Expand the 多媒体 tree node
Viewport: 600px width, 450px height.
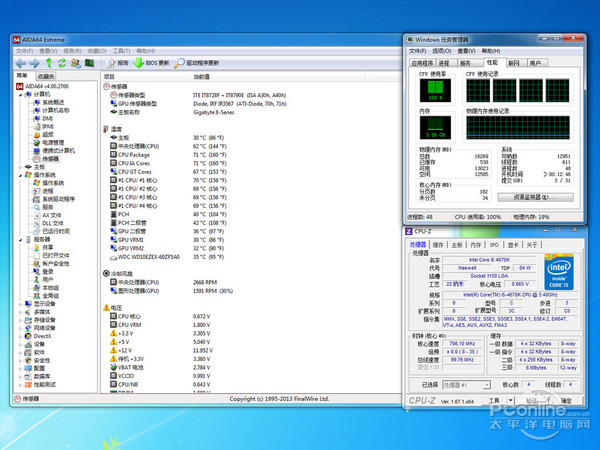tap(20, 312)
